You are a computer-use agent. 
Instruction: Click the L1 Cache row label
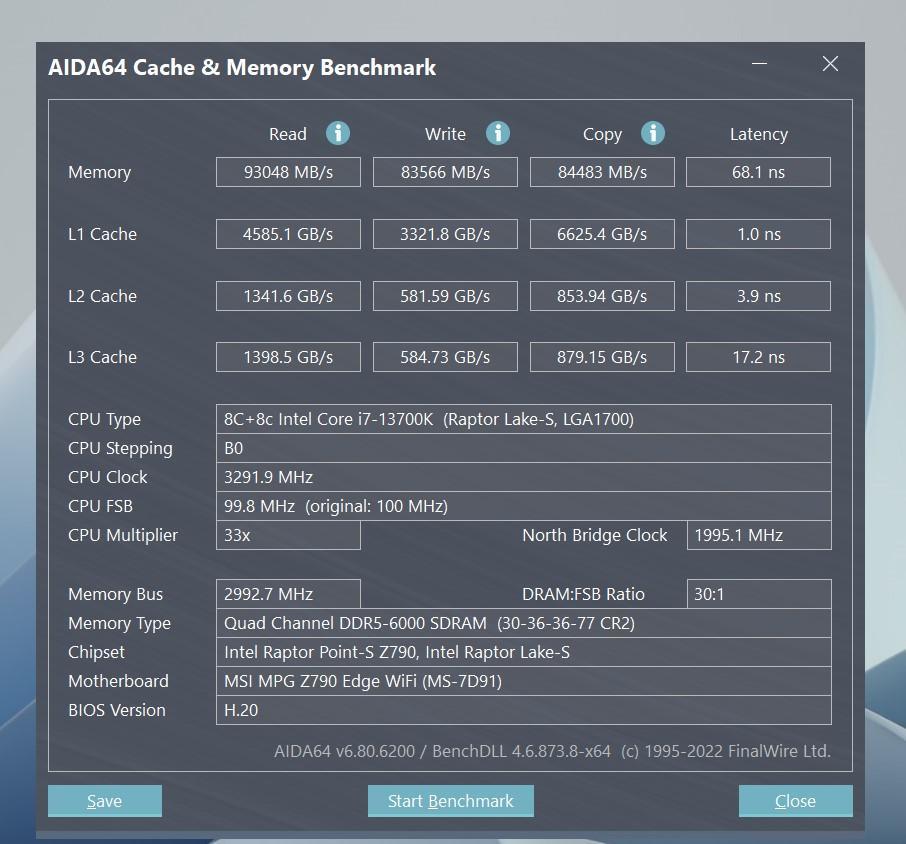click(x=102, y=234)
